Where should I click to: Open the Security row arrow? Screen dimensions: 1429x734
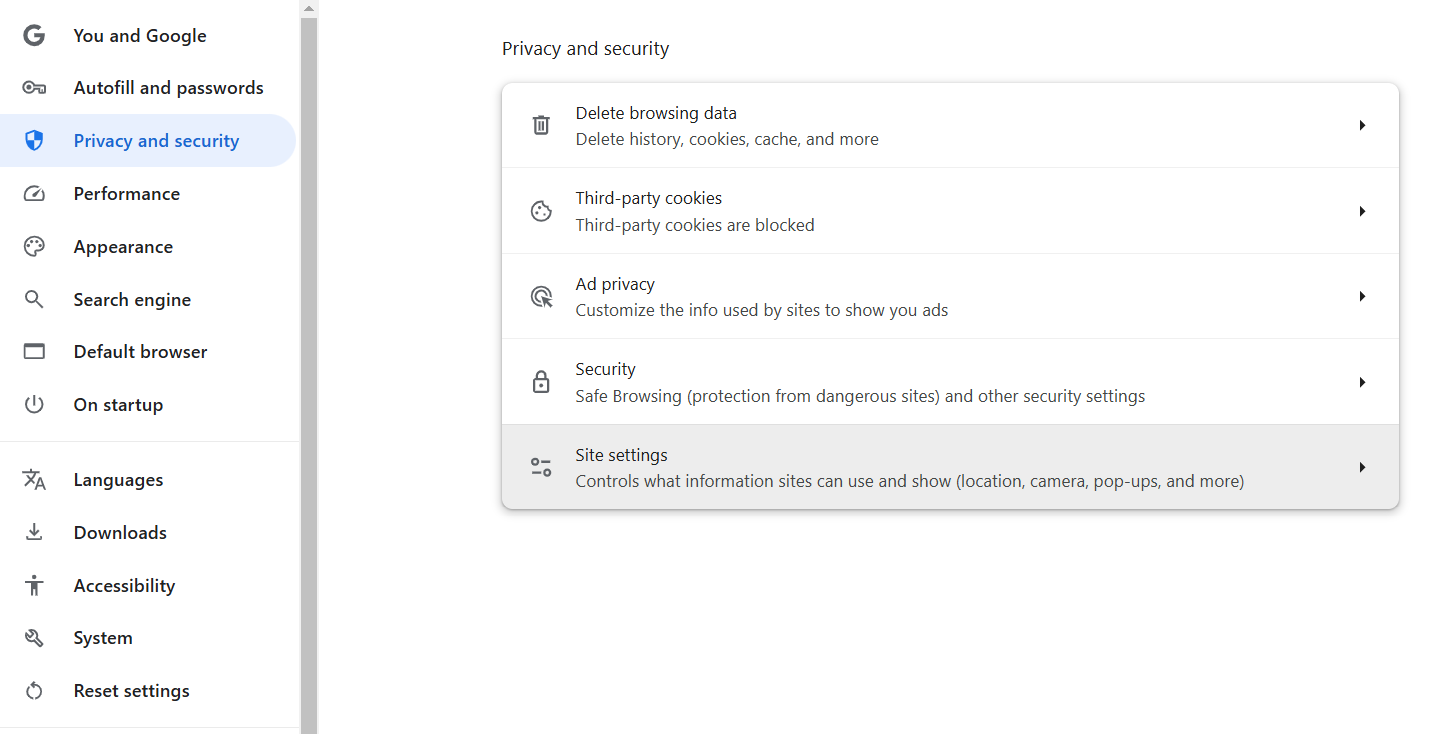(1362, 383)
